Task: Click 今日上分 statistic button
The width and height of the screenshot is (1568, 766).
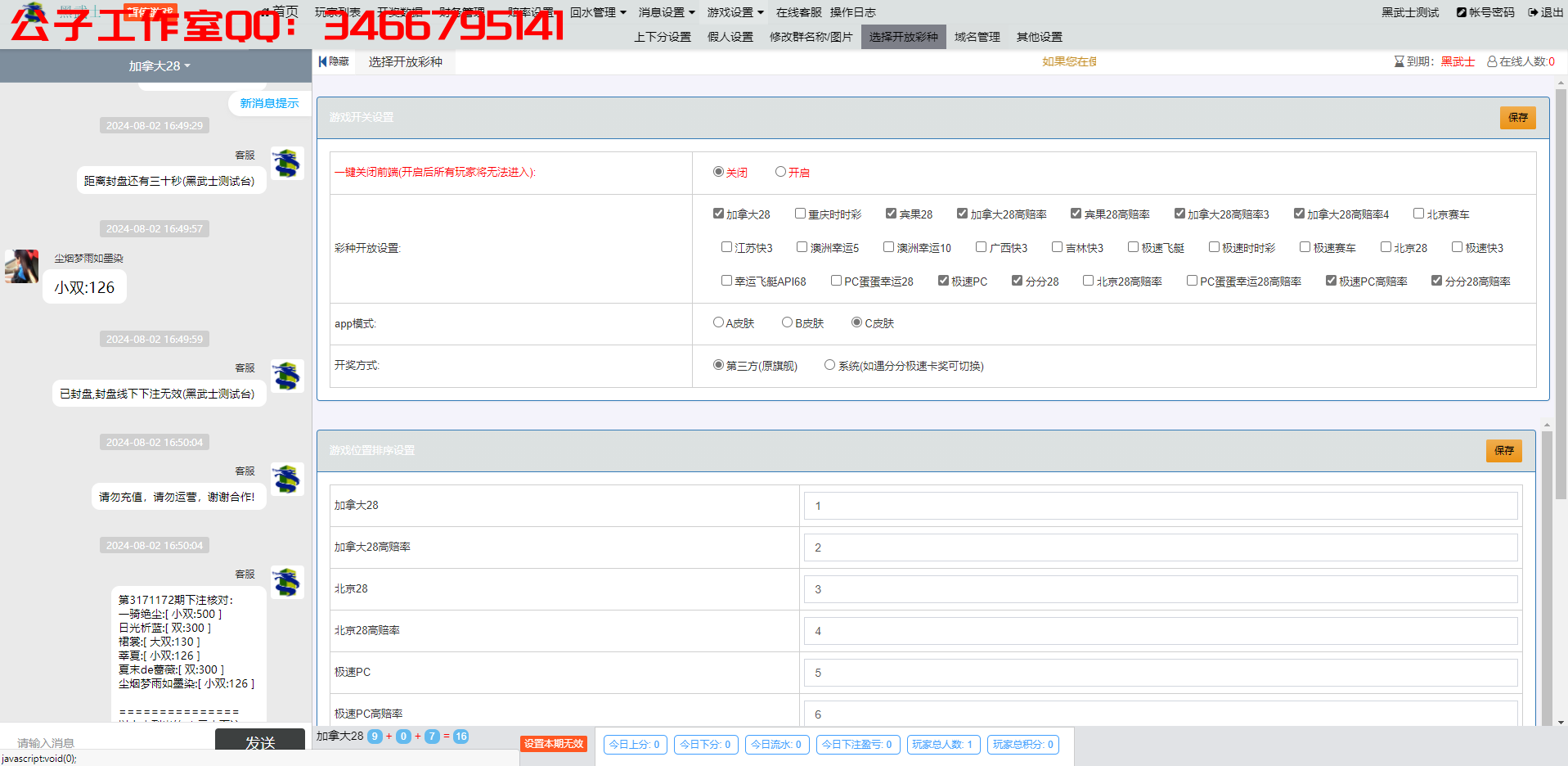Action: pyautogui.click(x=635, y=745)
